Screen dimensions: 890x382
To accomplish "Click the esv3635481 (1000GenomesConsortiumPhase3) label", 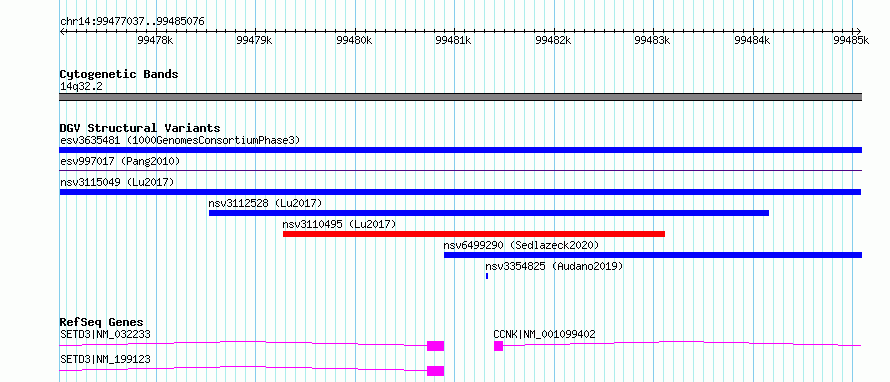I will (180, 140).
